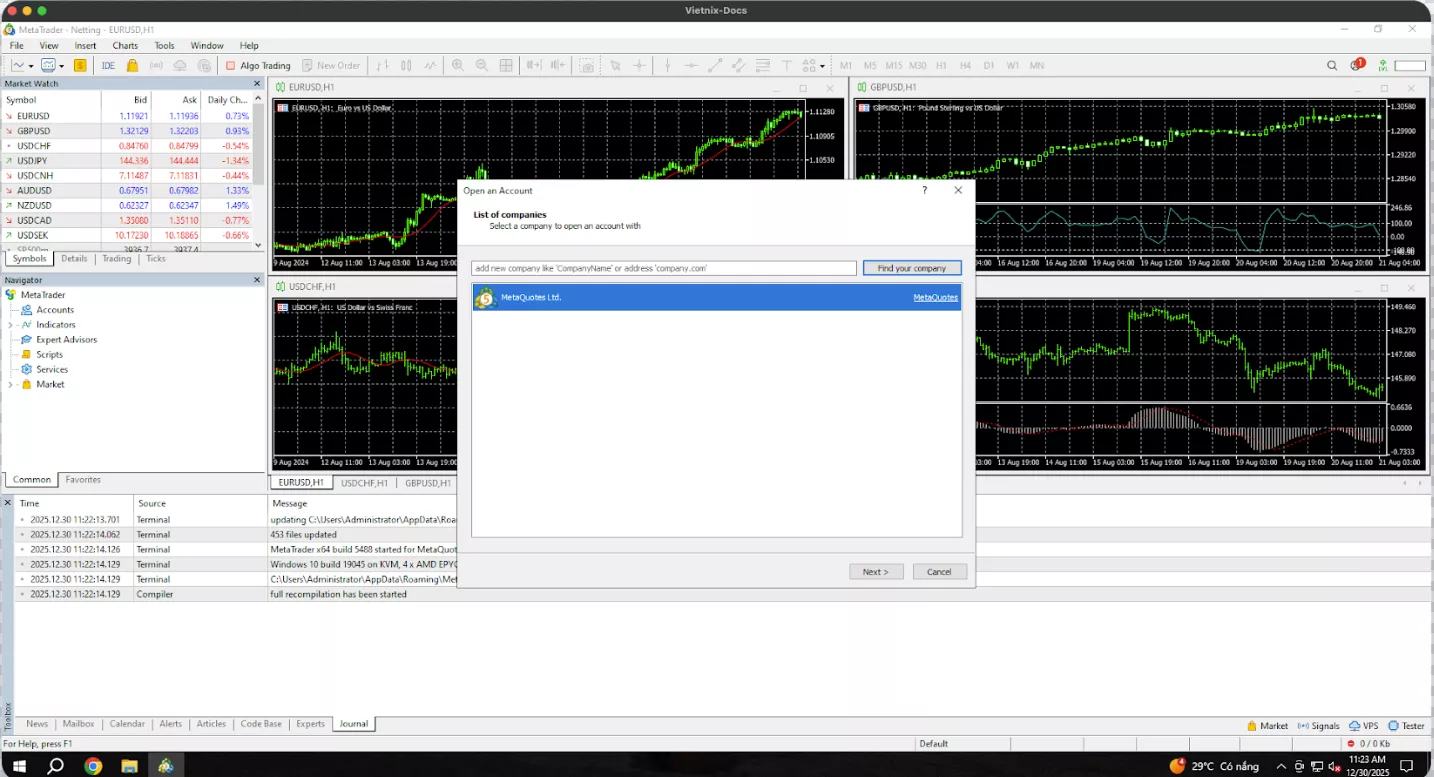1434x777 pixels.
Task: Click the Signals icon in toolbox
Action: pos(1318,726)
